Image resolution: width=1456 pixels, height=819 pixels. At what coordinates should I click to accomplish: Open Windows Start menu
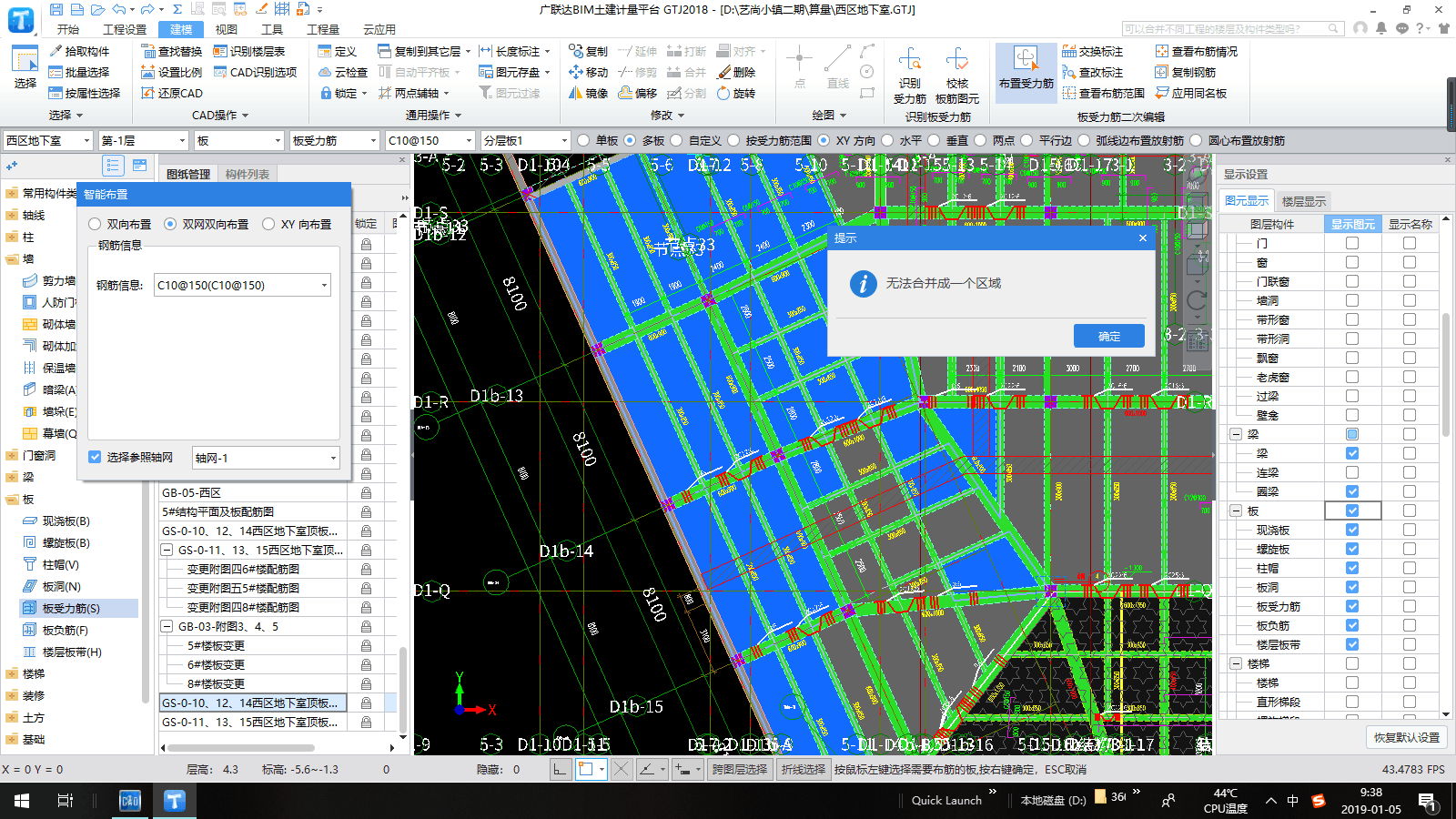tap(21, 801)
